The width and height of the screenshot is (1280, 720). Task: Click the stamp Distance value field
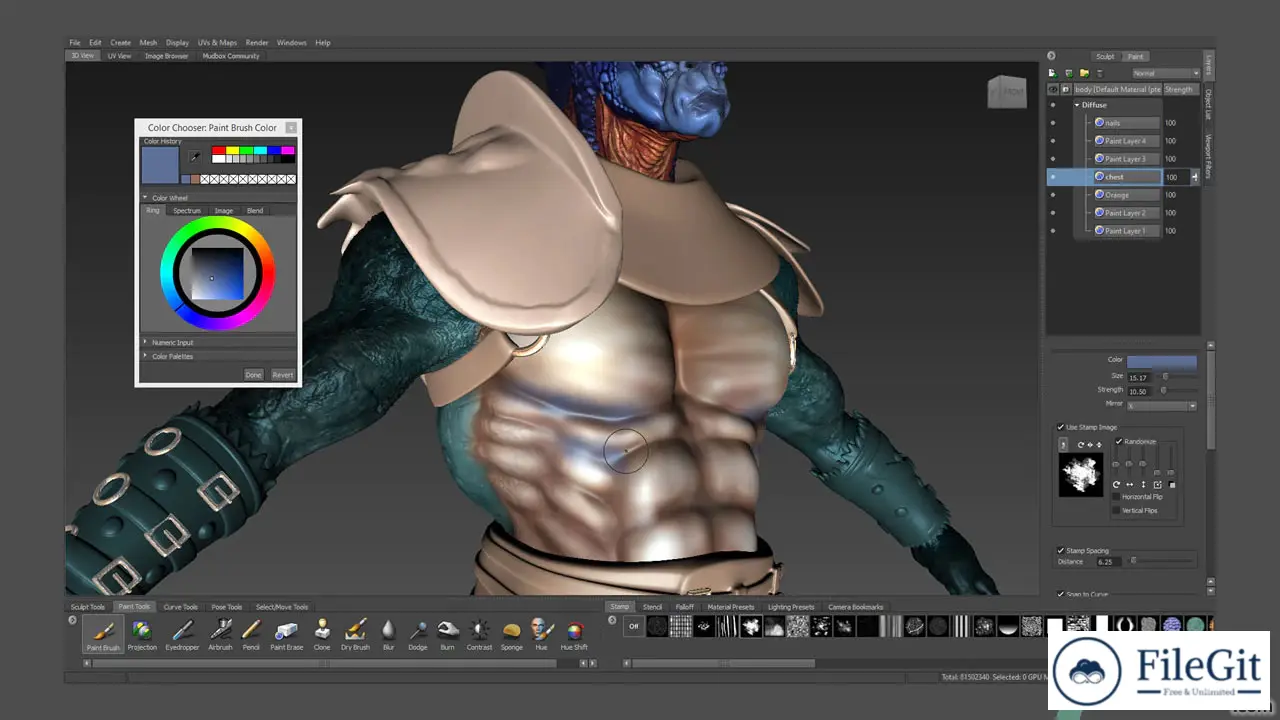click(x=1111, y=562)
